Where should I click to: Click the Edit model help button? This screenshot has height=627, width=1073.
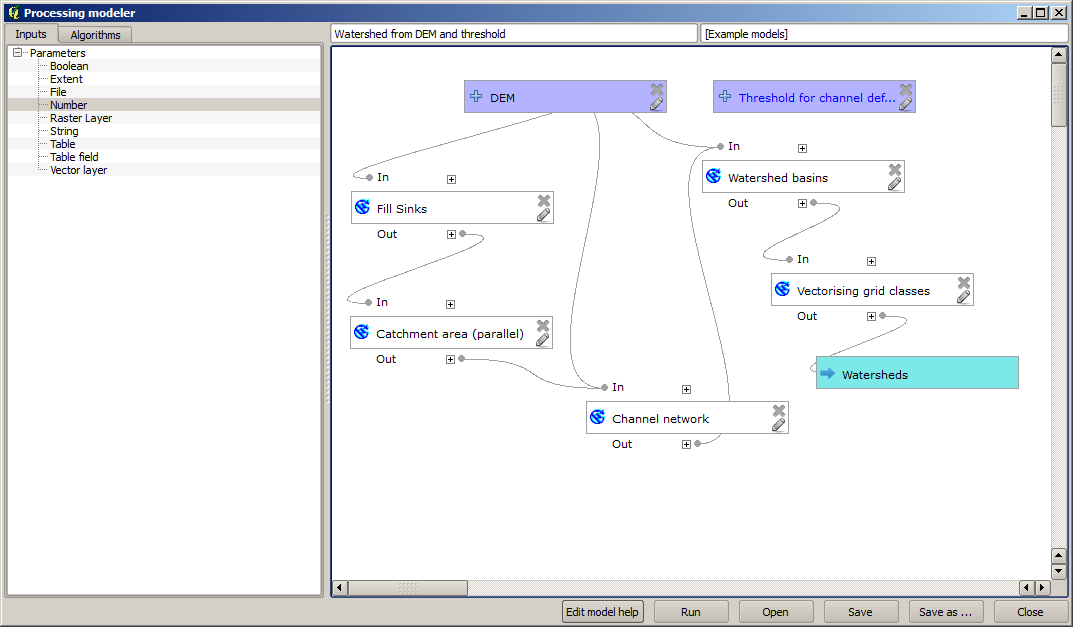(602, 611)
